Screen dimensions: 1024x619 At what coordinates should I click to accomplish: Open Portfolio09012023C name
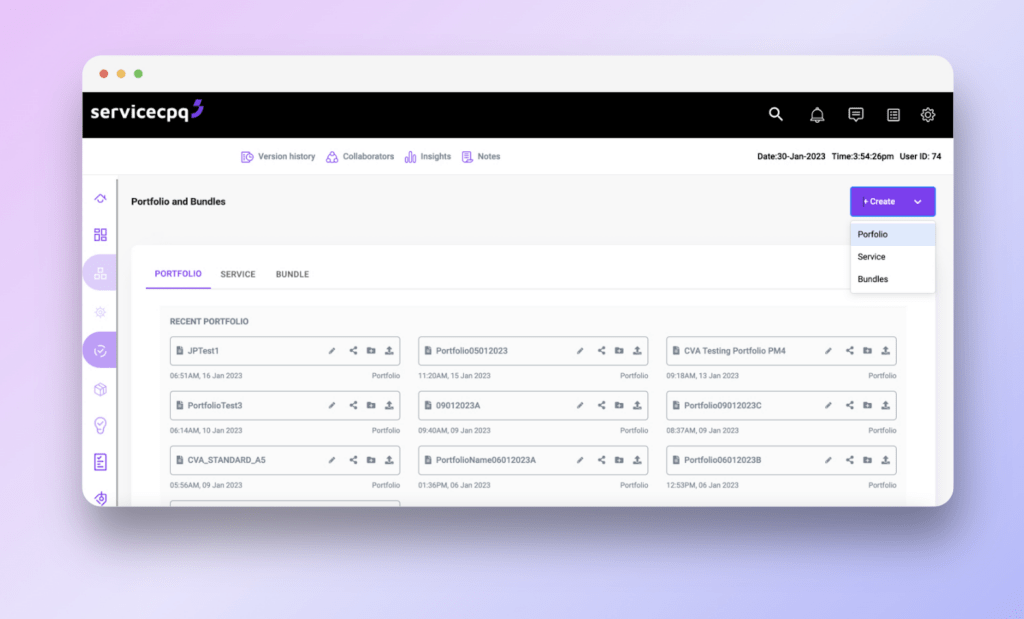tap(722, 405)
